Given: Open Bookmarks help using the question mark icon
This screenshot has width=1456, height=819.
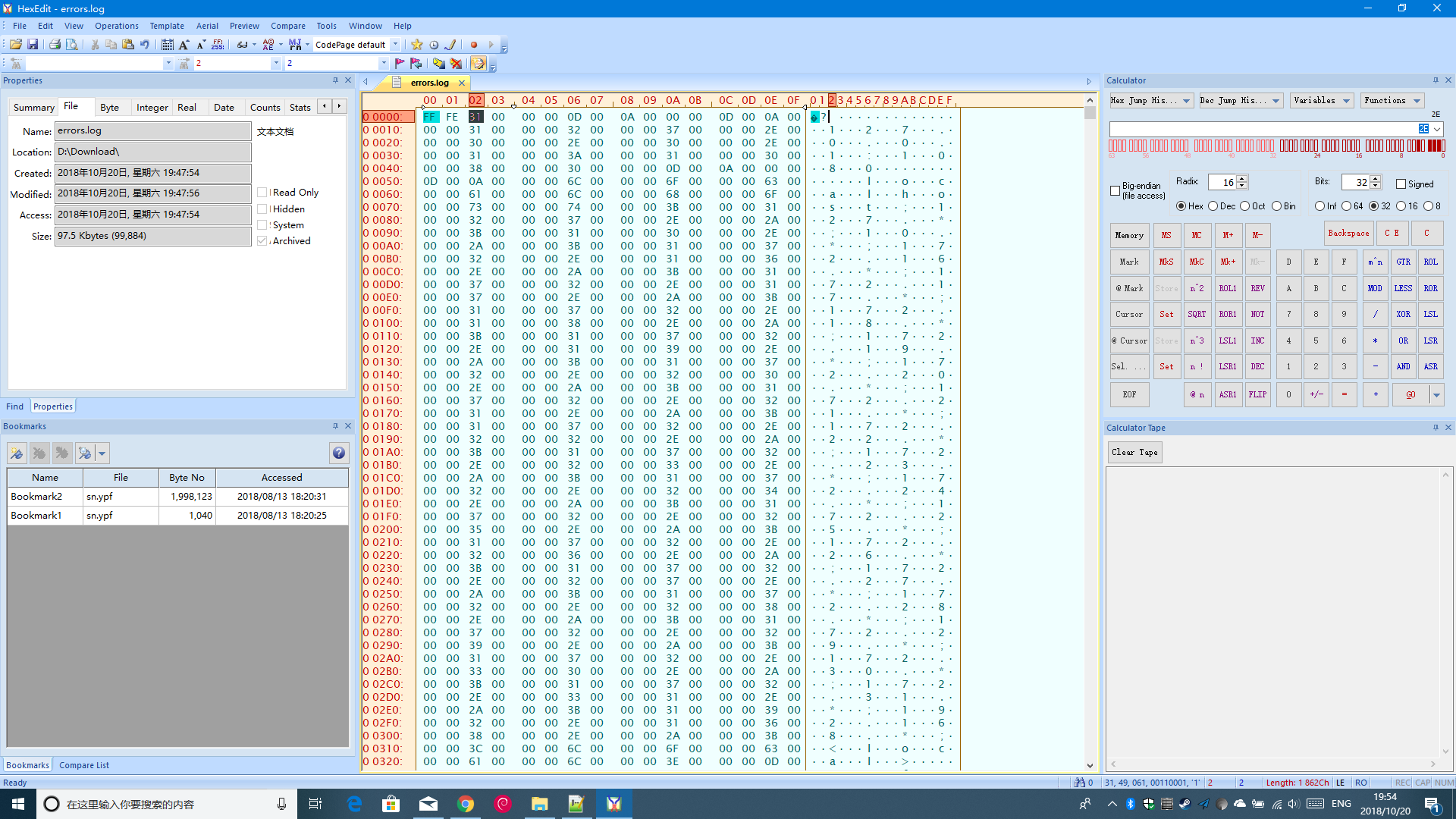Looking at the screenshot, I should [339, 453].
